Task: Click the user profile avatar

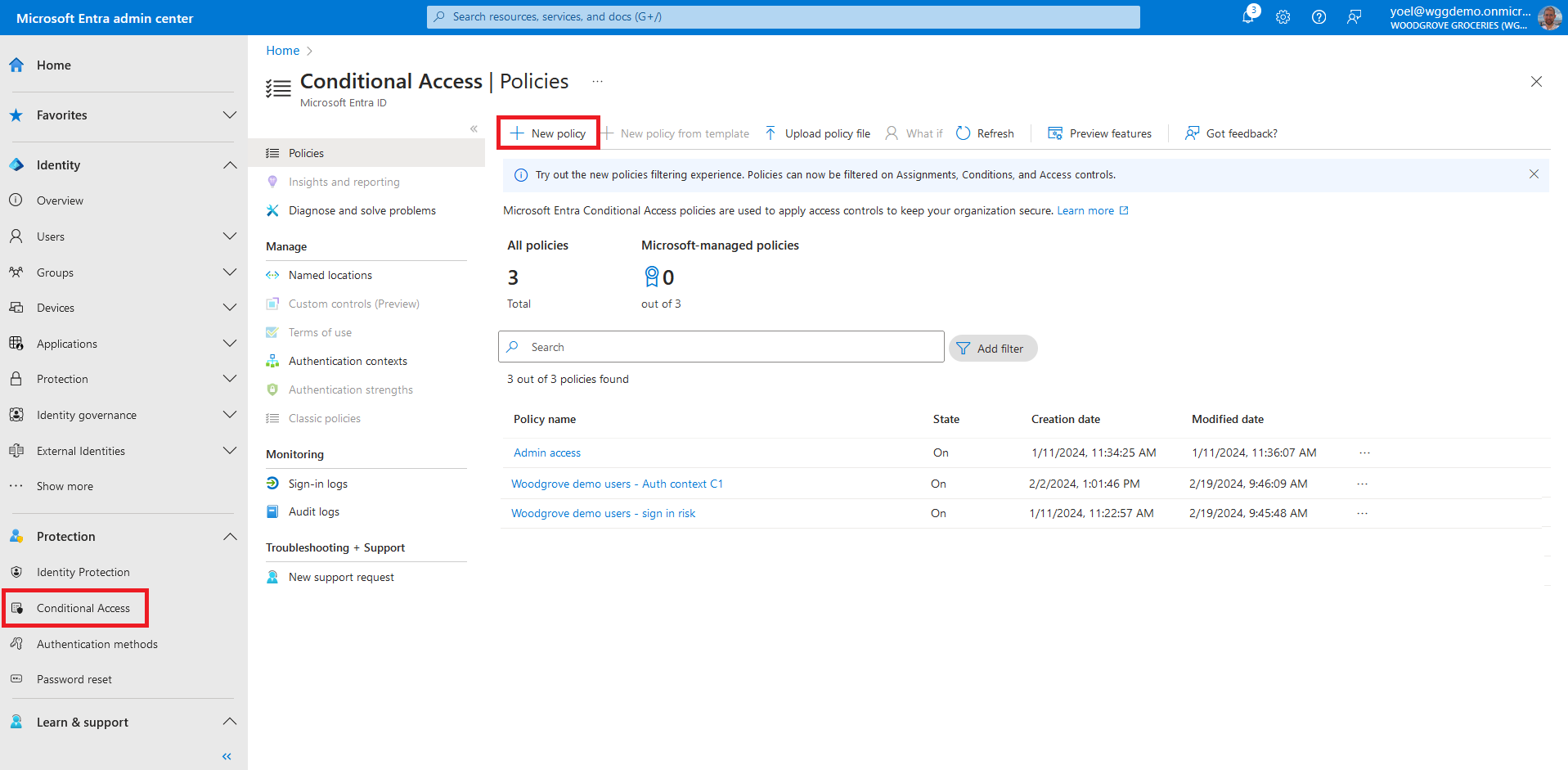Action: click(1548, 17)
